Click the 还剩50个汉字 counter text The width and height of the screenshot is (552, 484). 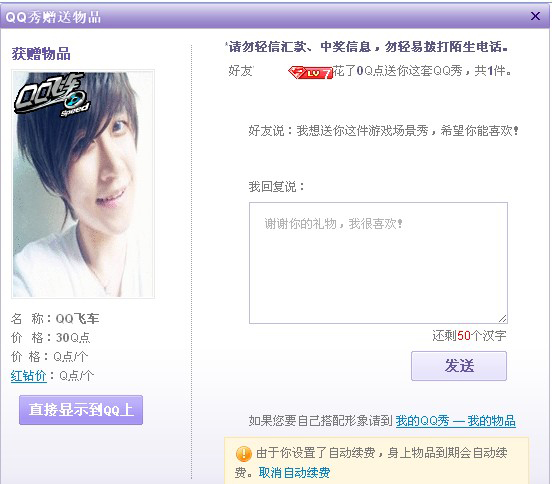[469, 335]
